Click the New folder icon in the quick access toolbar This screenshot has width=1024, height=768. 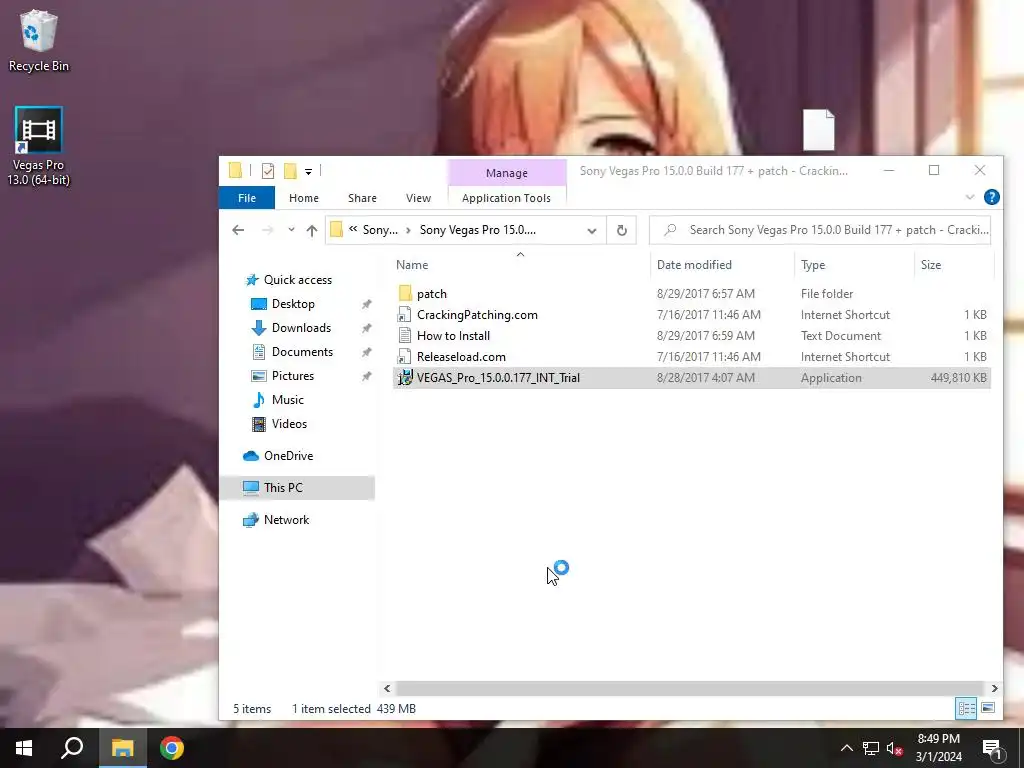tap(290, 171)
